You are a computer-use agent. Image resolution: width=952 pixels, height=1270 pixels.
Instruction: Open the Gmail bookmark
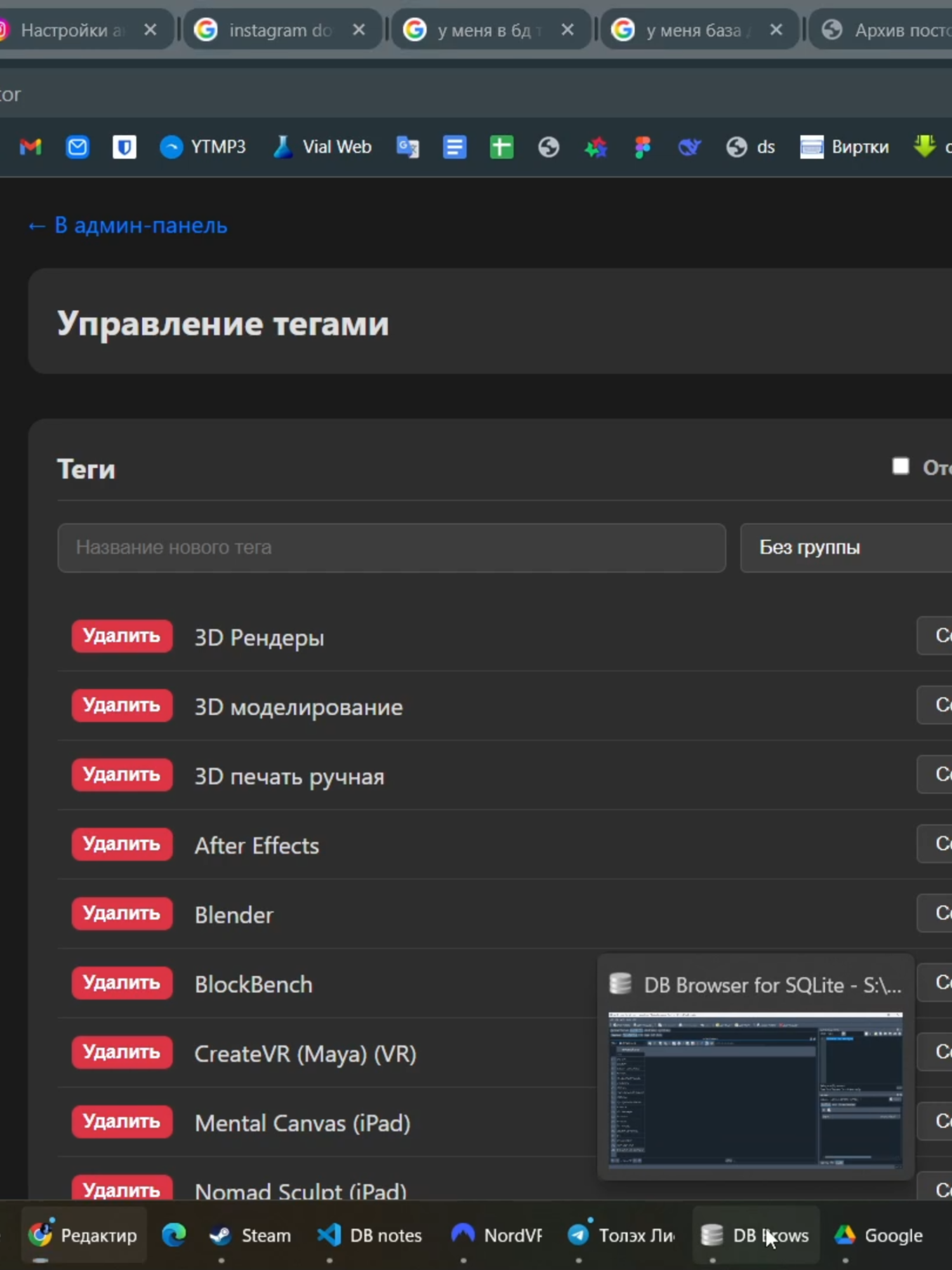coord(30,147)
